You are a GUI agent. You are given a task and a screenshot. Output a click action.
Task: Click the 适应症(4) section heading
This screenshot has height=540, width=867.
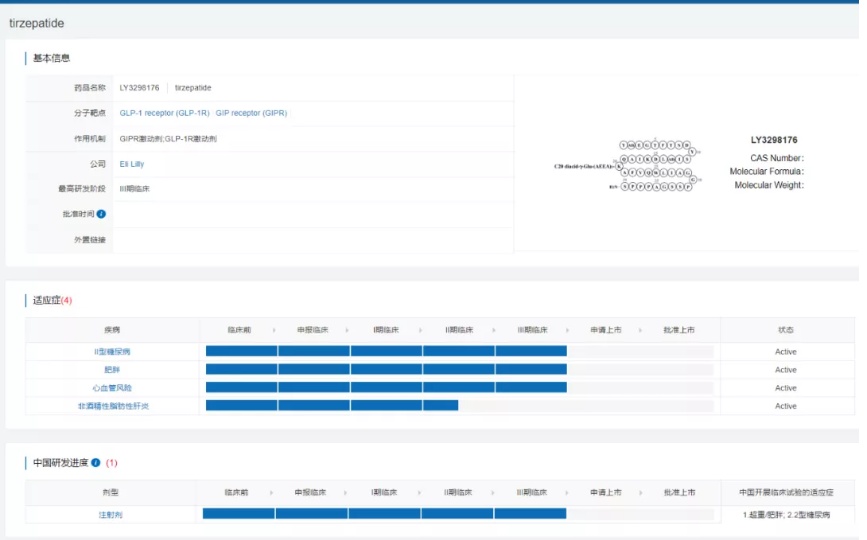click(x=52, y=300)
